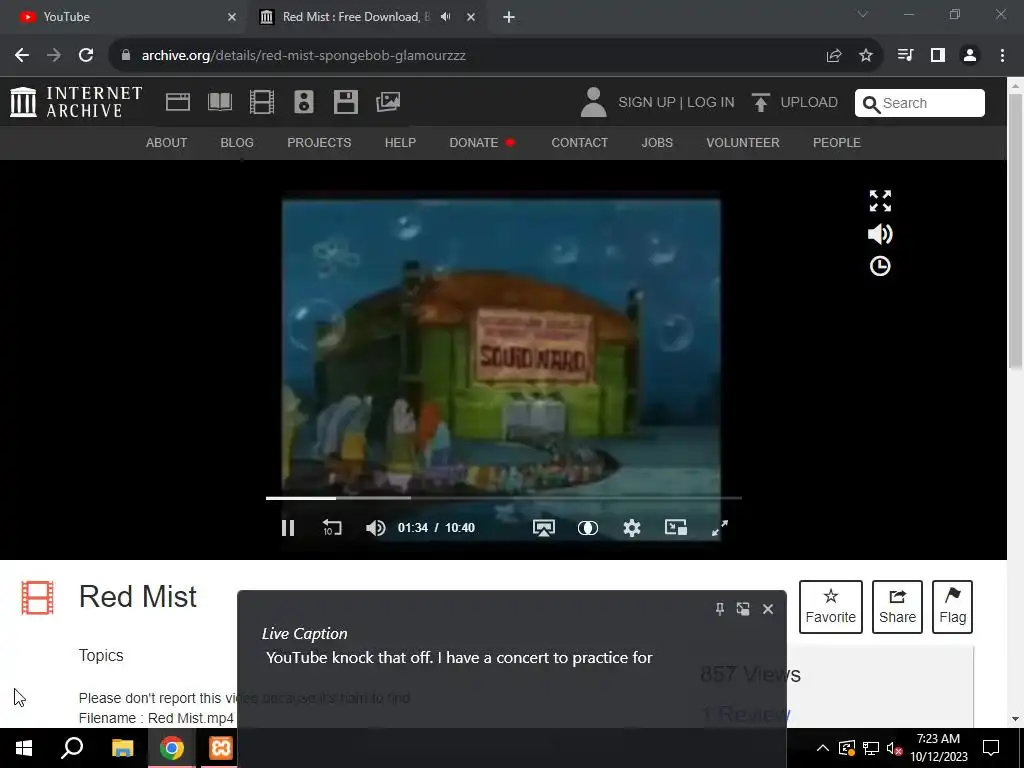The width and height of the screenshot is (1024, 768).
Task: Open XAMPP from the taskbar
Action: [221, 748]
